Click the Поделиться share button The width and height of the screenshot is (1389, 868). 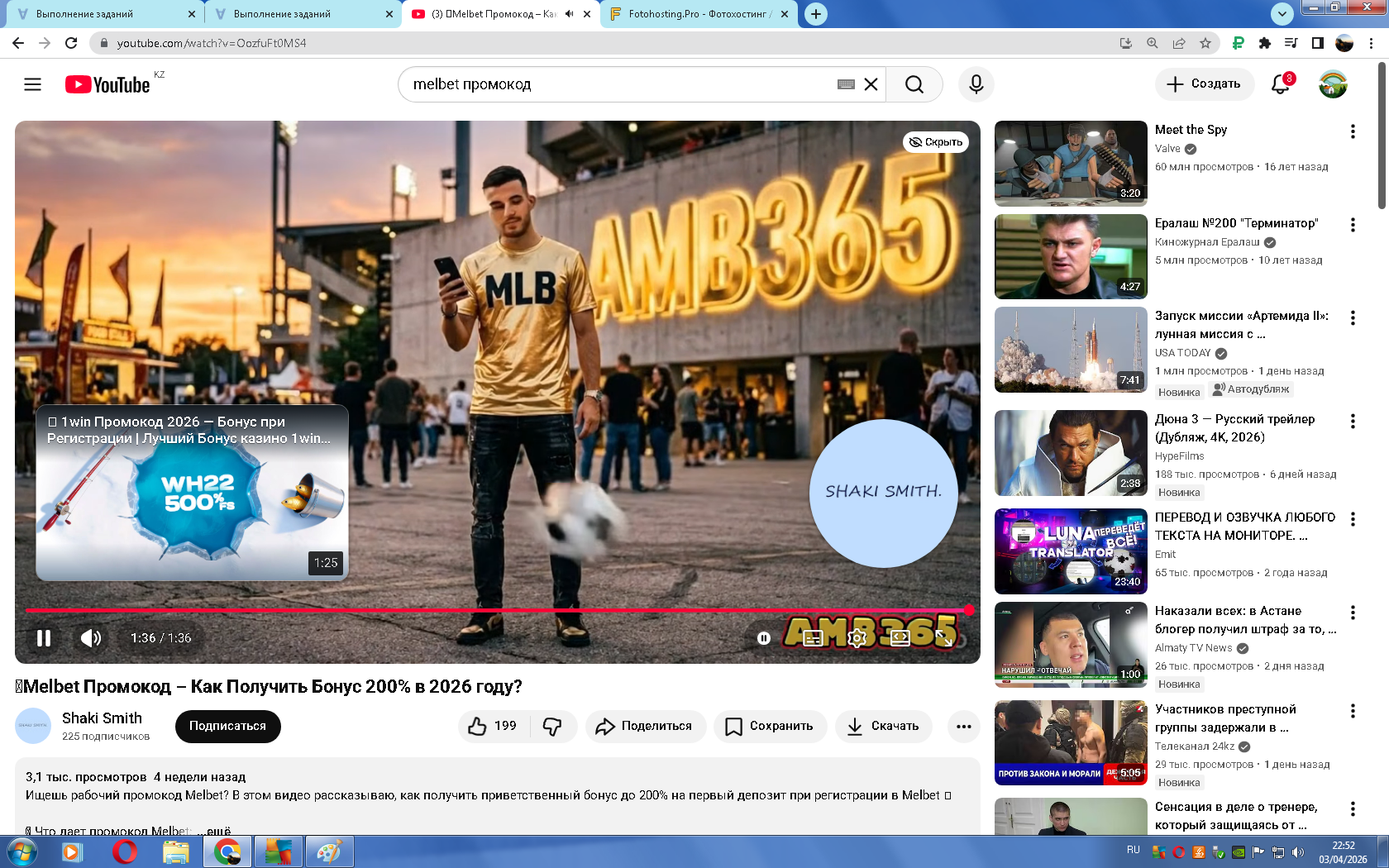pos(646,726)
